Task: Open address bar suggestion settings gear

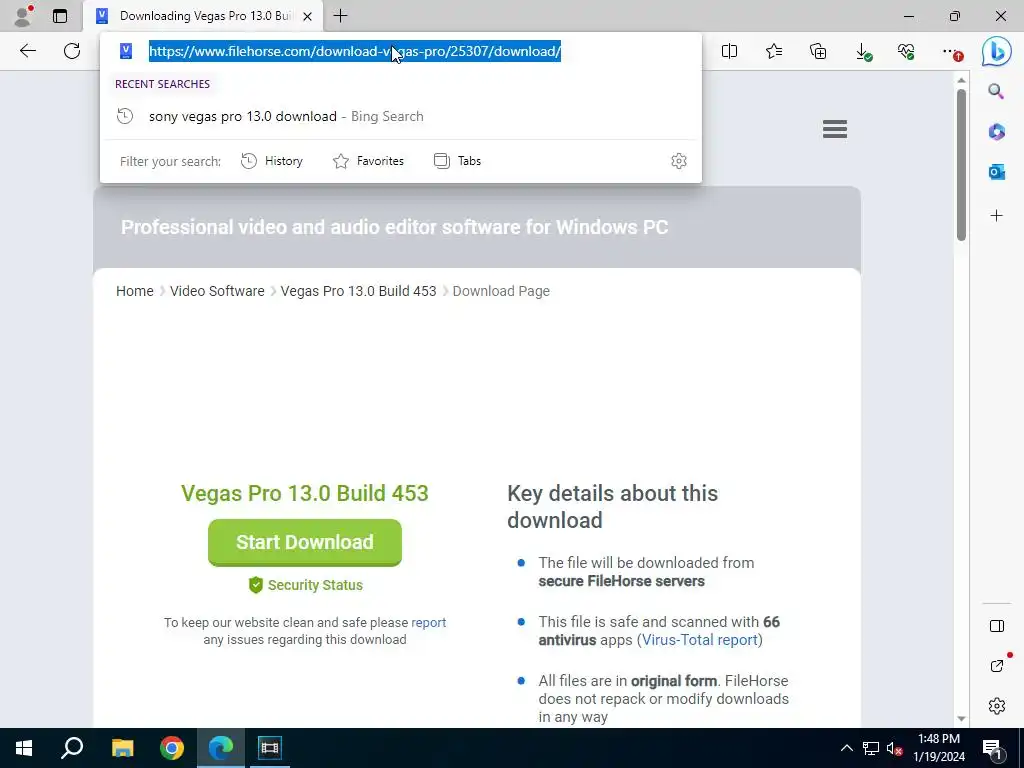Action: [x=679, y=161]
